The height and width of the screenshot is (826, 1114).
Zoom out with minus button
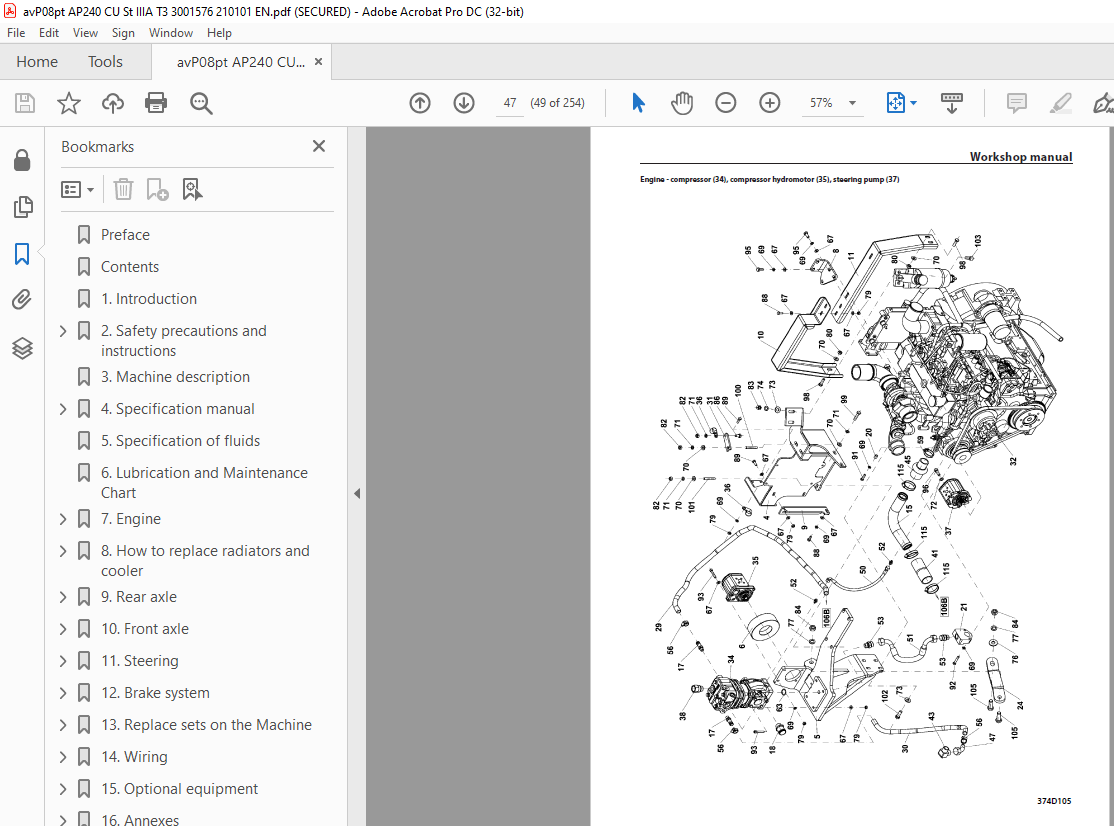[x=725, y=103]
